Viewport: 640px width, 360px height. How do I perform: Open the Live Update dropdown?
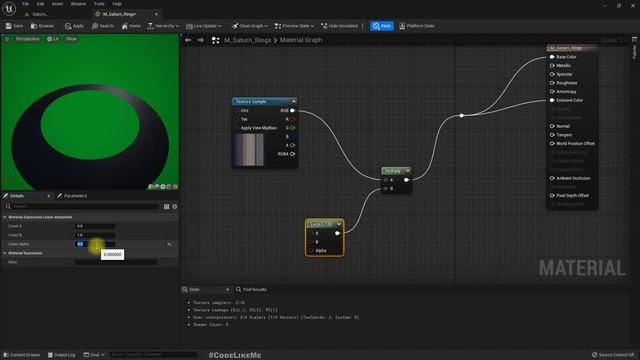coord(203,26)
